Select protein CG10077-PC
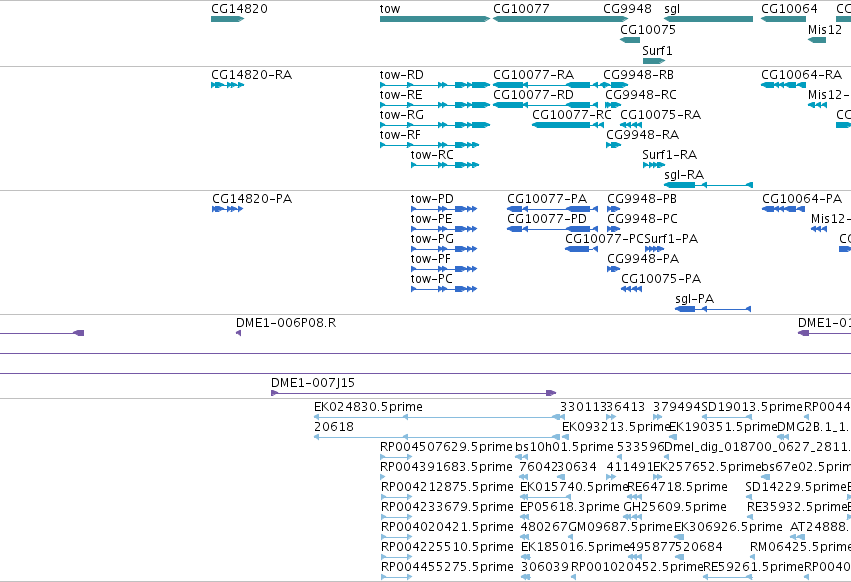 [581, 249]
